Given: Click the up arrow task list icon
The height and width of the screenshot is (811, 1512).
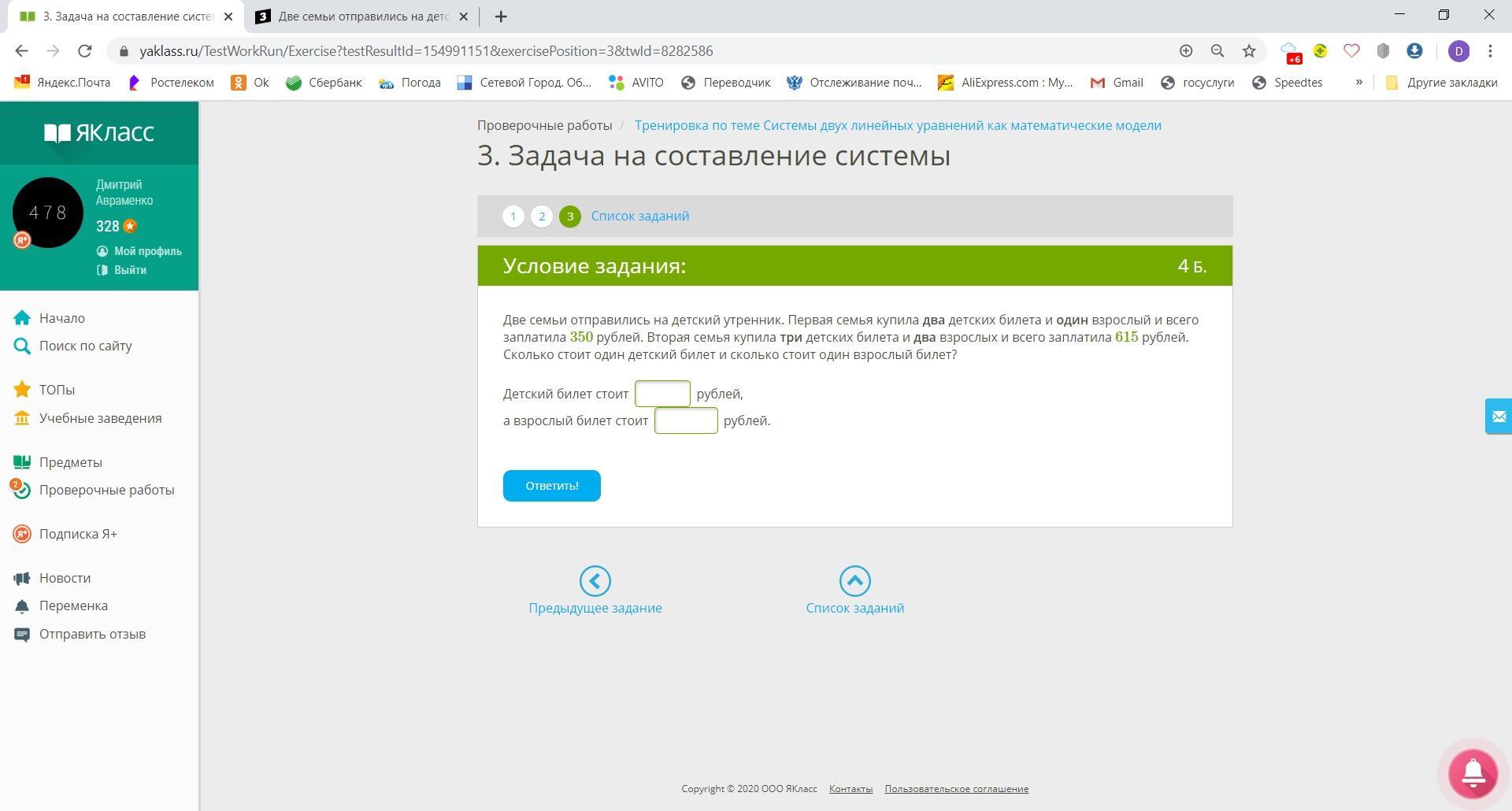Looking at the screenshot, I should click(855, 581).
